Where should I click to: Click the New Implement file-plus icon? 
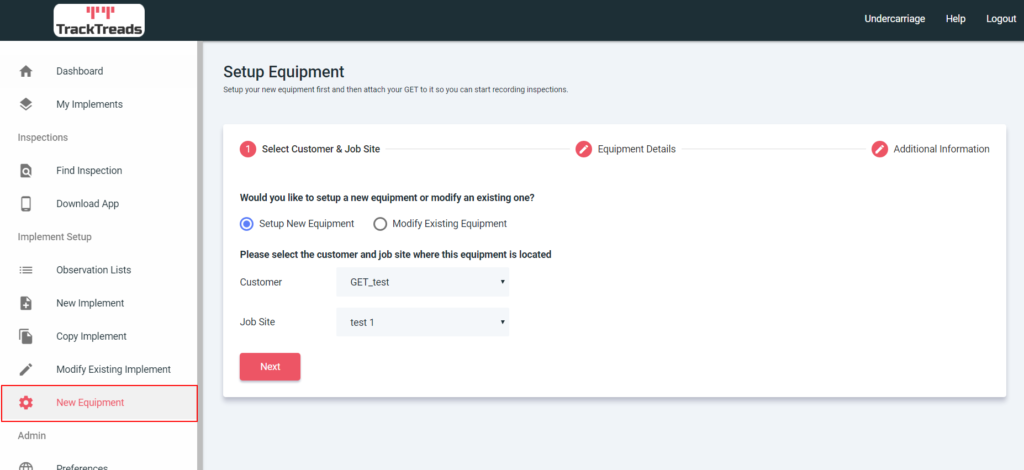pos(26,303)
